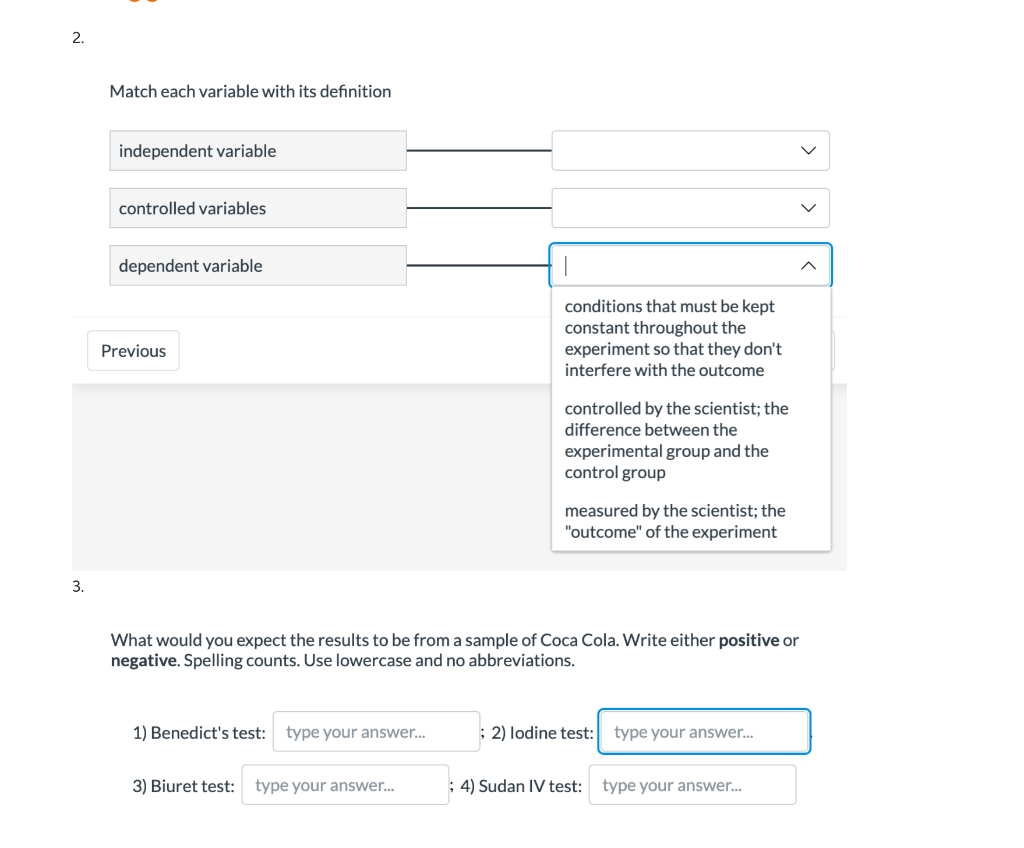Expand the first answer dropdown chevron
This screenshot has height=848, width=1024.
(x=806, y=150)
